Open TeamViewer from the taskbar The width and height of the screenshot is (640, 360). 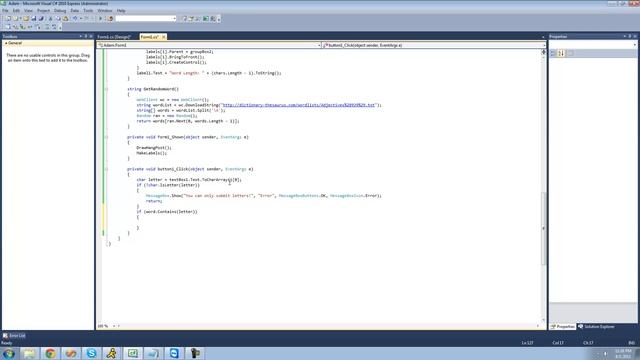coord(174,353)
